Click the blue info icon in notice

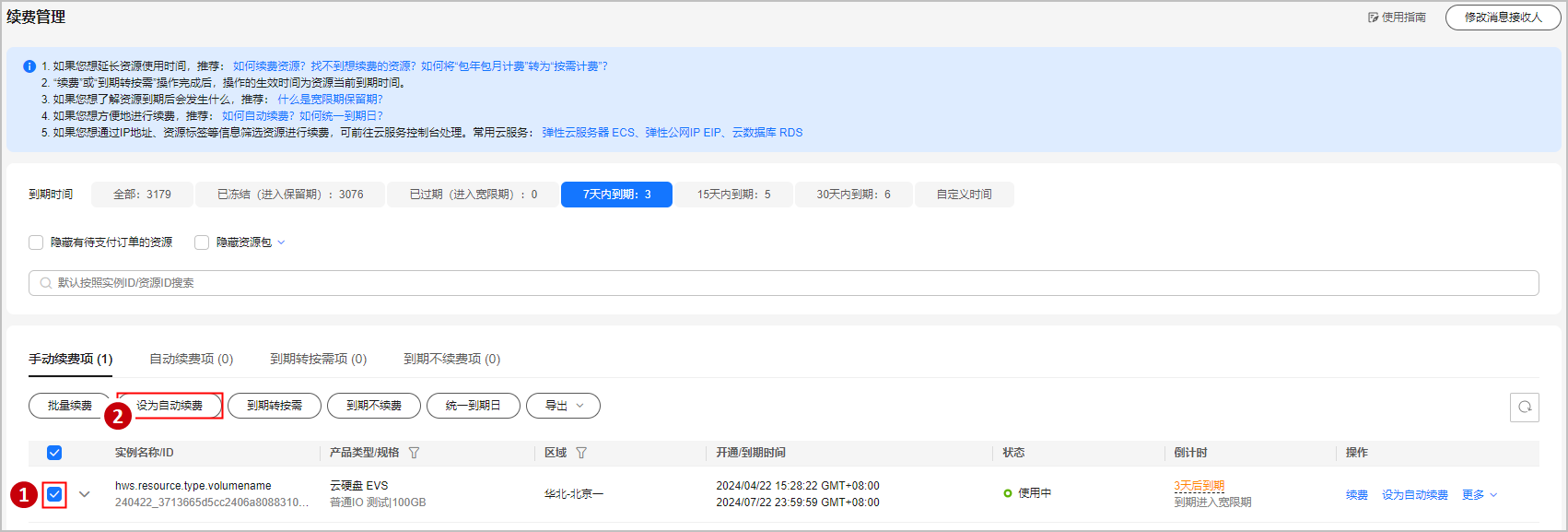tap(29, 66)
